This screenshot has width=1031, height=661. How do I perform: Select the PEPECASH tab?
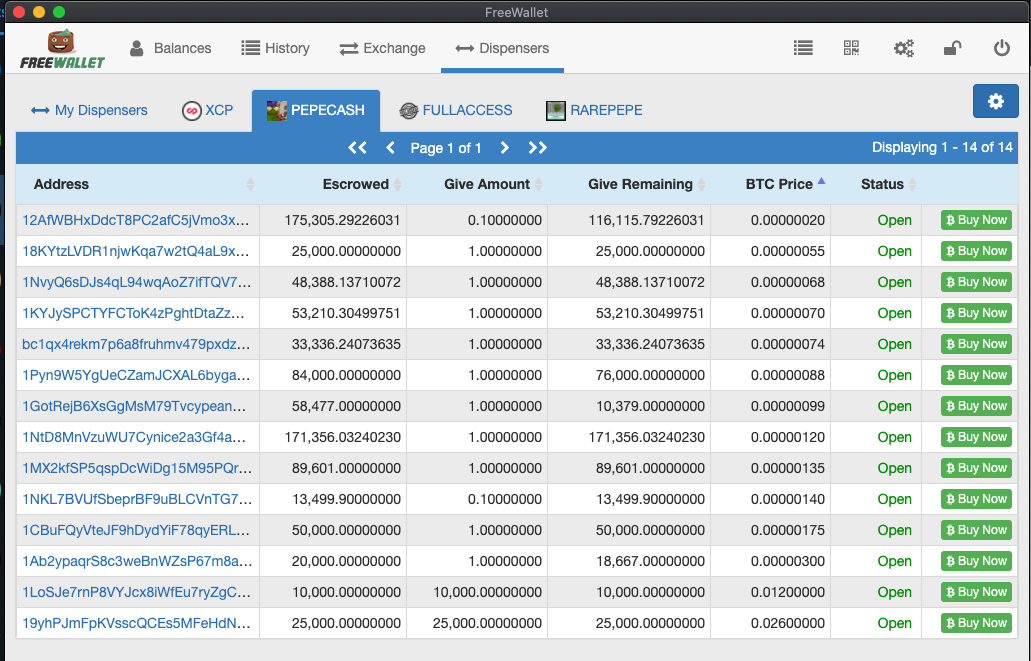coord(316,110)
